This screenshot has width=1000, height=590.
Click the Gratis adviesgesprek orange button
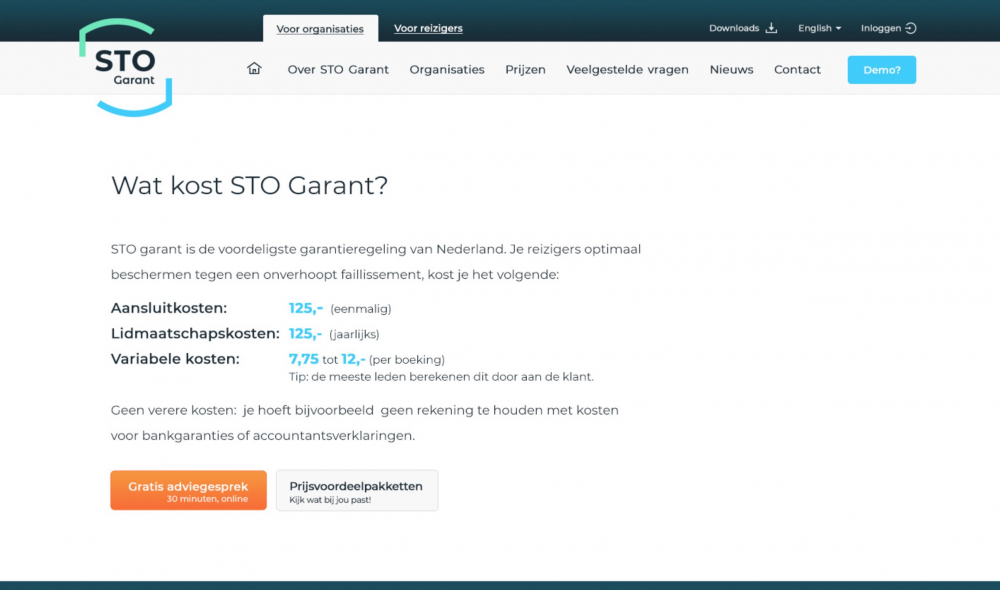coord(188,490)
